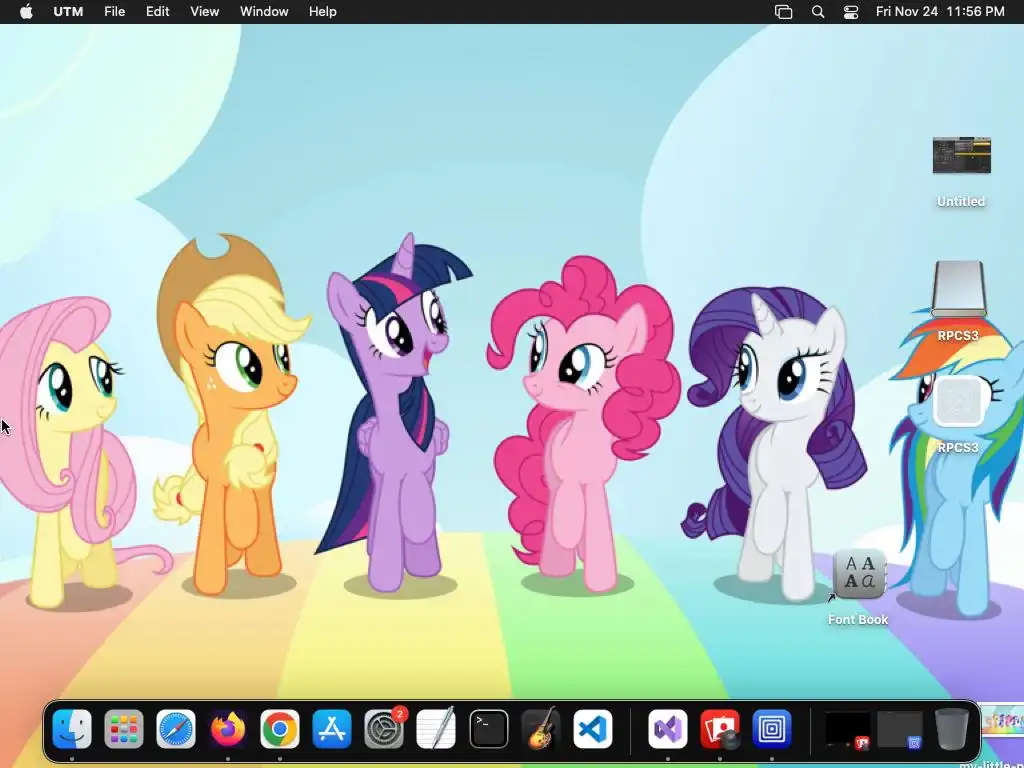Open Finder from the Dock

(72, 729)
